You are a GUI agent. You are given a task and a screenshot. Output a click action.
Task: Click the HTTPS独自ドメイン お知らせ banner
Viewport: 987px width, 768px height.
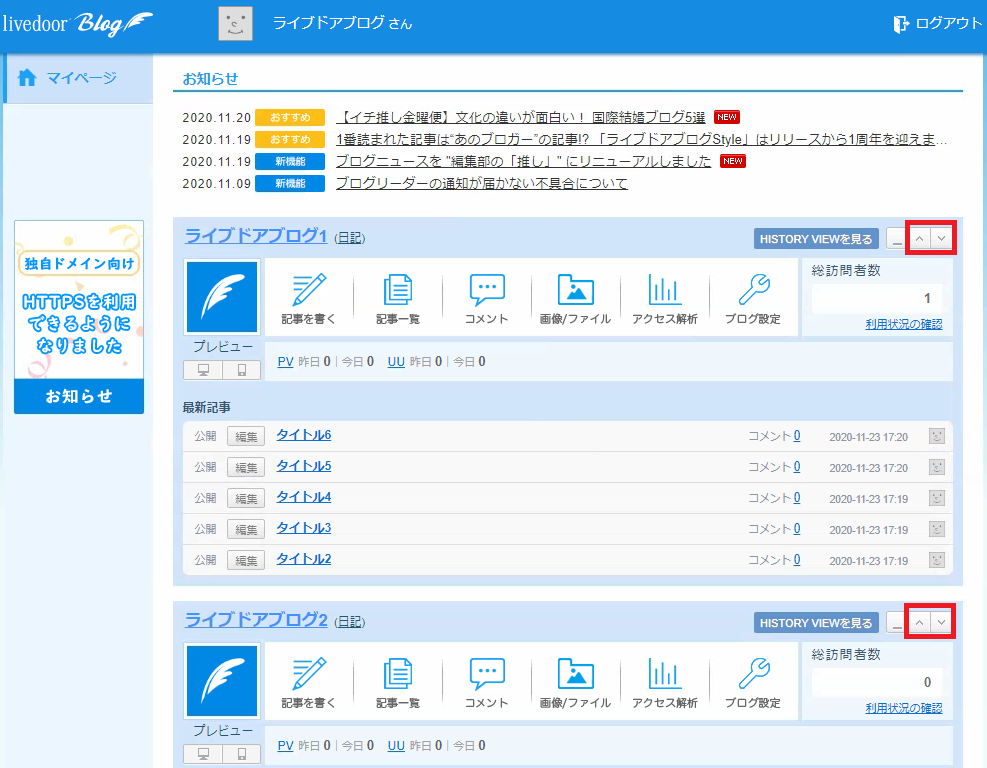(79, 317)
